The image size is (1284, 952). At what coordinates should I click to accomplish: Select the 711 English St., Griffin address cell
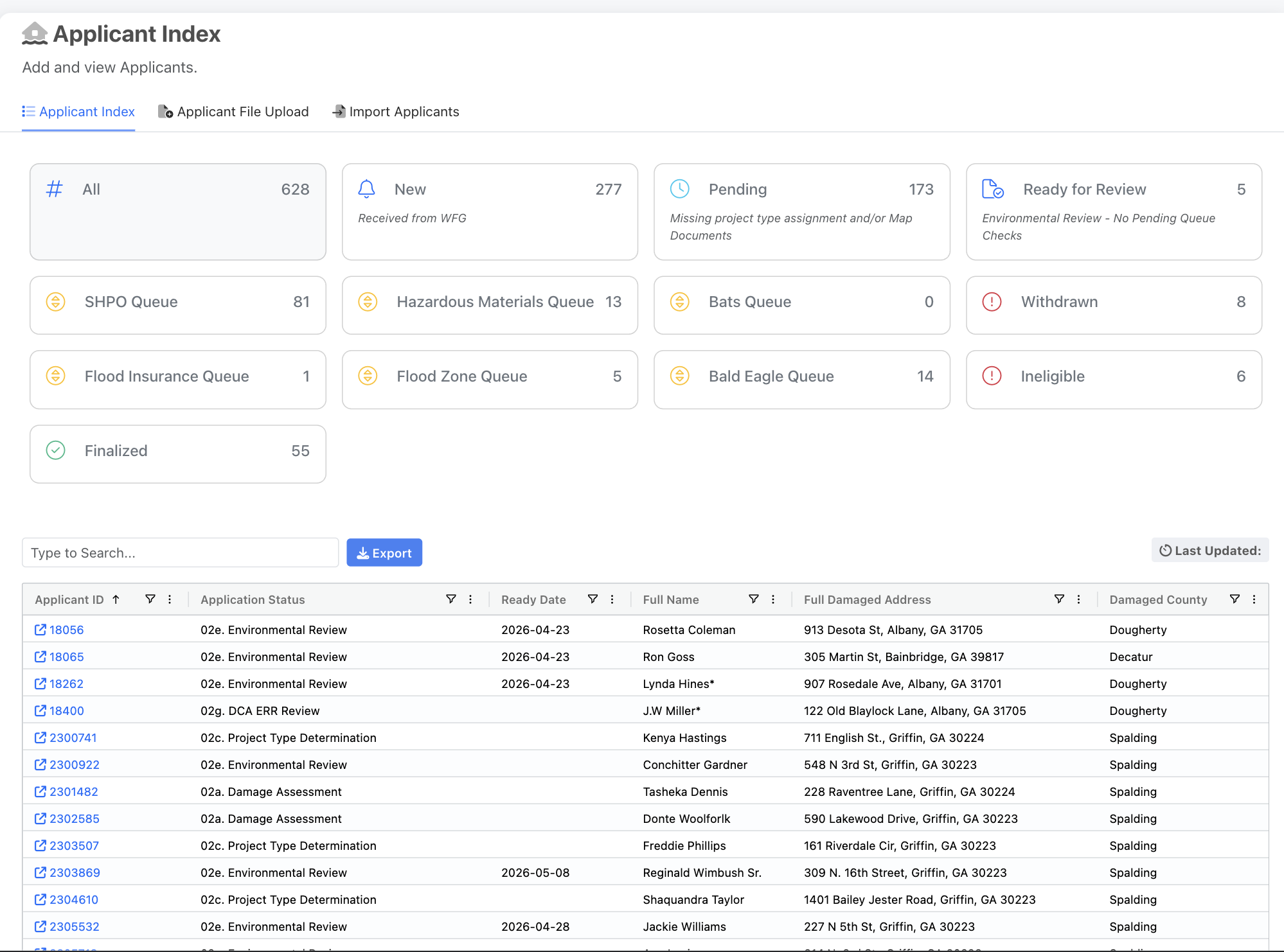(894, 737)
